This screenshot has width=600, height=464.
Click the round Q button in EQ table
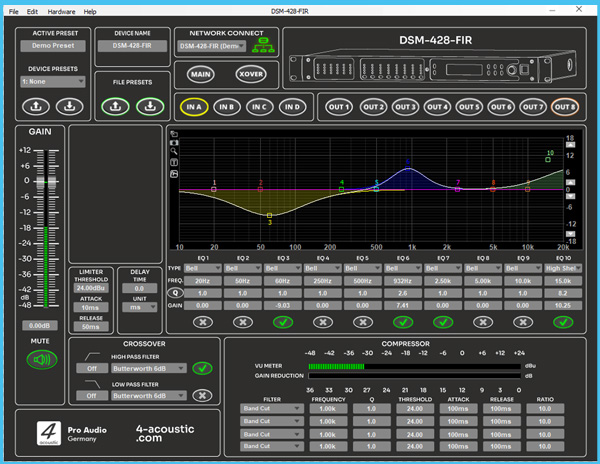pyautogui.click(x=174, y=293)
